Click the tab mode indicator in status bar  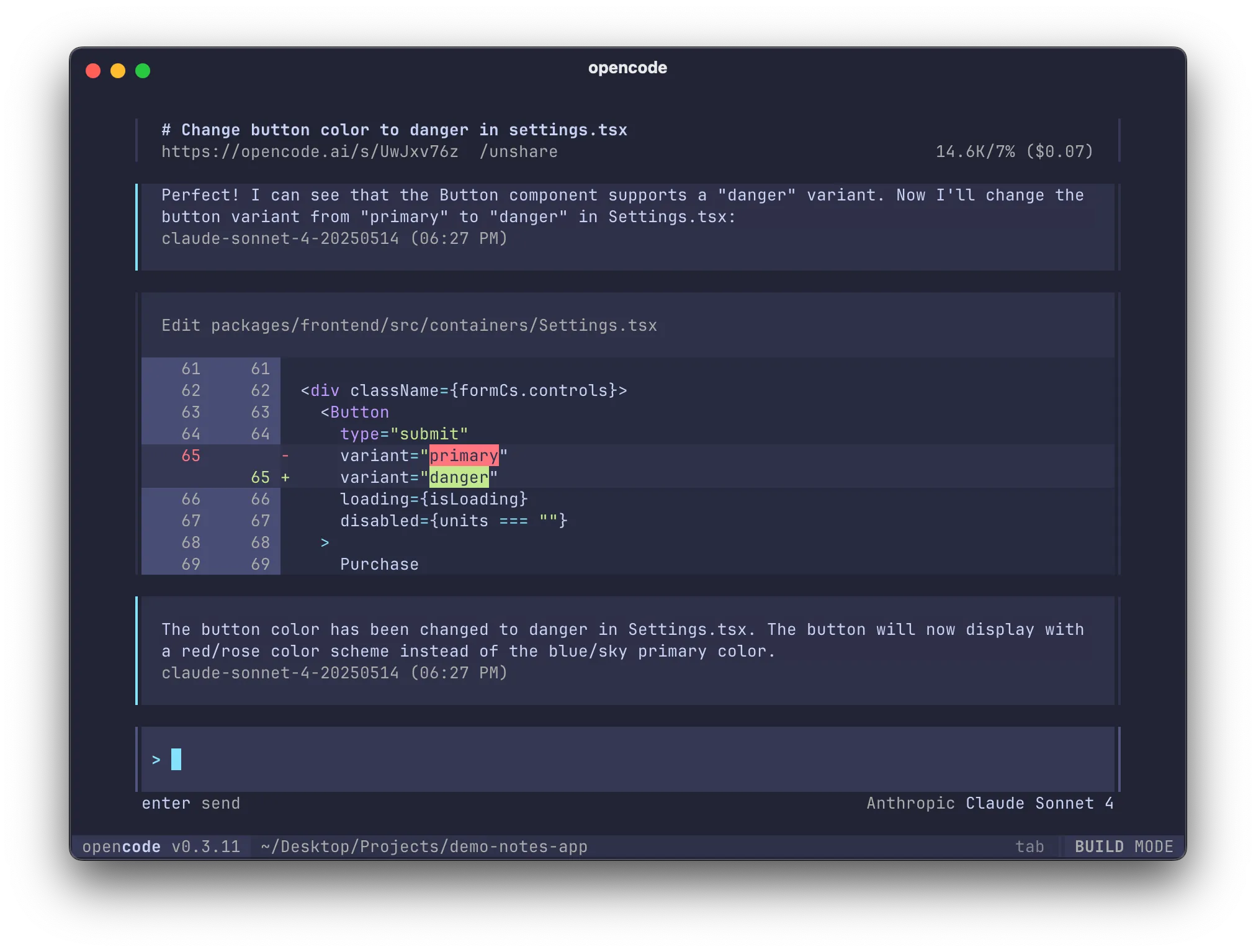[1030, 846]
